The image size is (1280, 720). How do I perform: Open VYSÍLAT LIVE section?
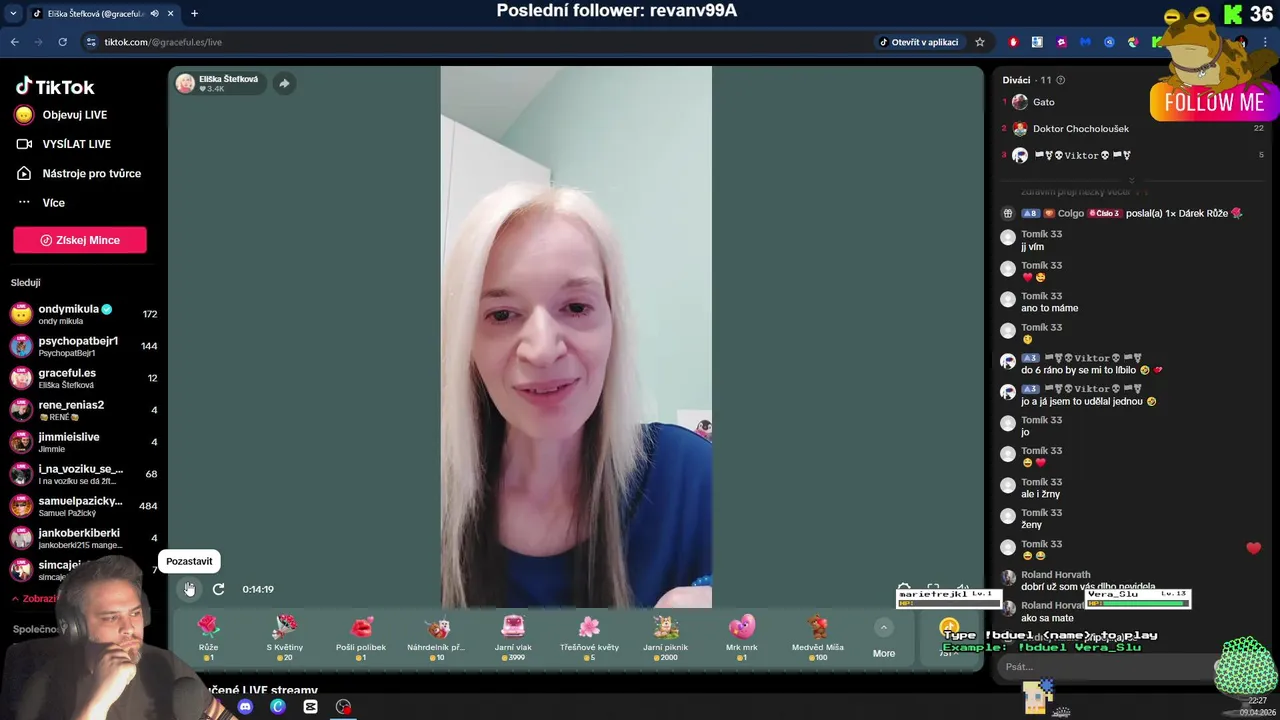pyautogui.click(x=64, y=144)
